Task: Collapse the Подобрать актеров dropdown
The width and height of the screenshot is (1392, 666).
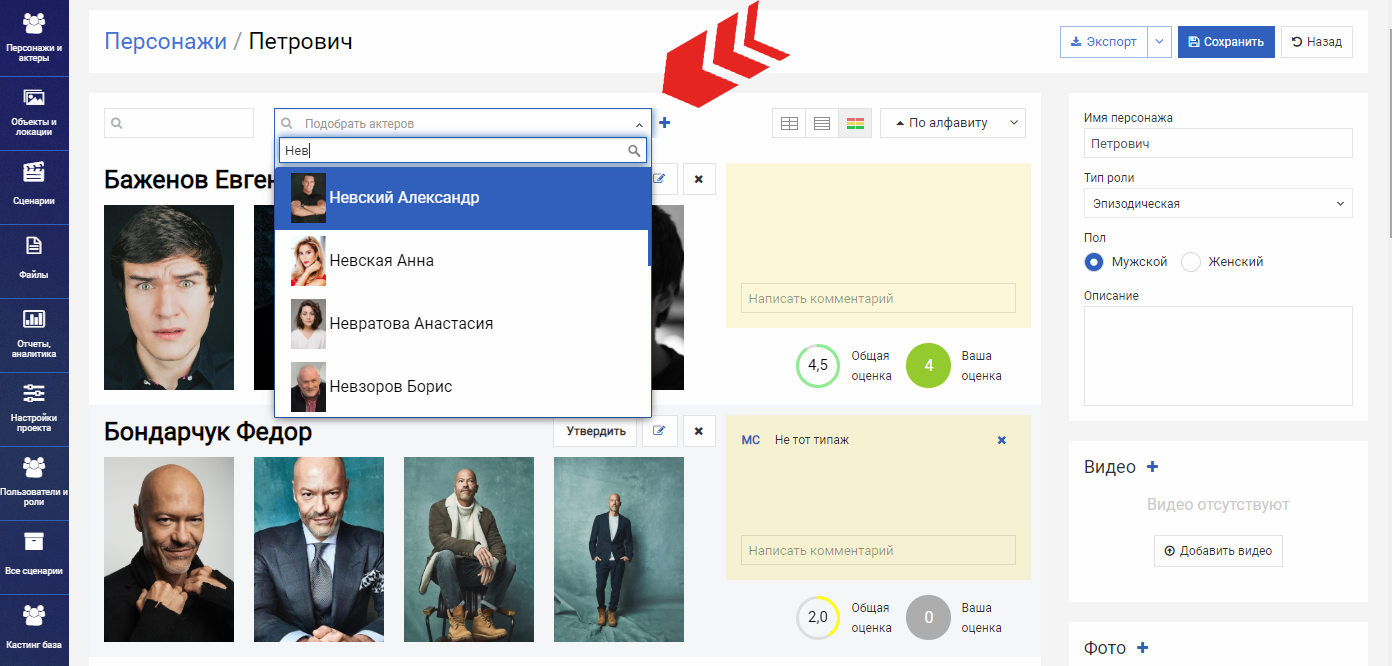Action: [x=639, y=125]
